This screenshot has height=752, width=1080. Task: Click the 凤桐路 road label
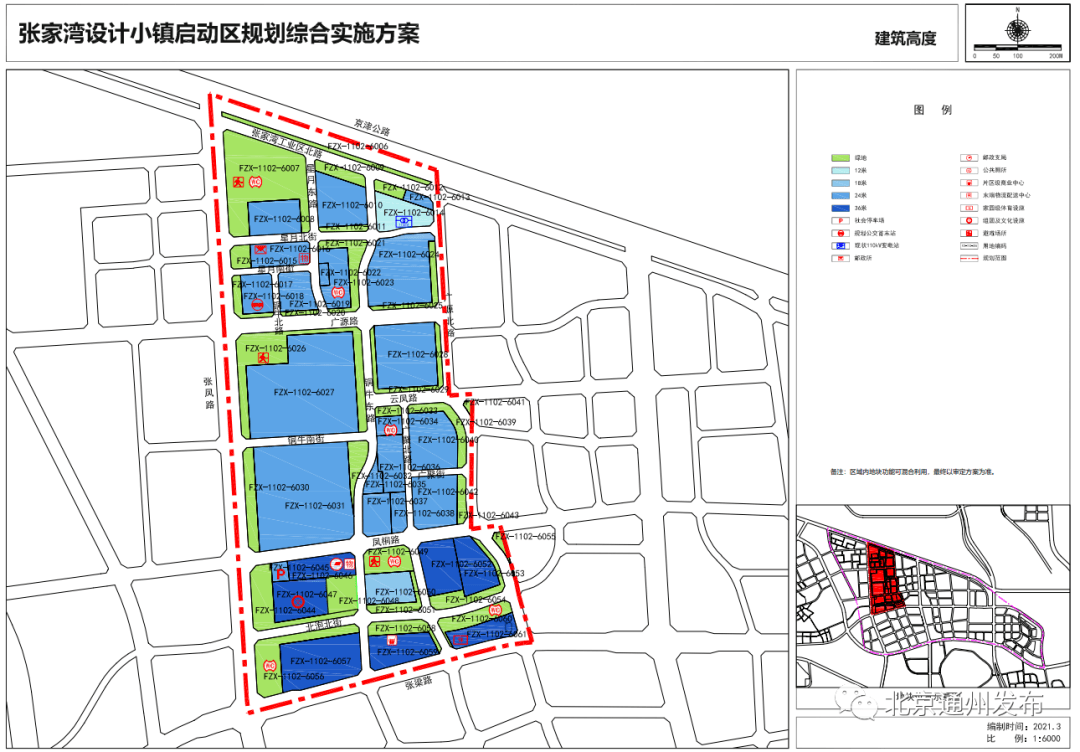click(x=386, y=542)
